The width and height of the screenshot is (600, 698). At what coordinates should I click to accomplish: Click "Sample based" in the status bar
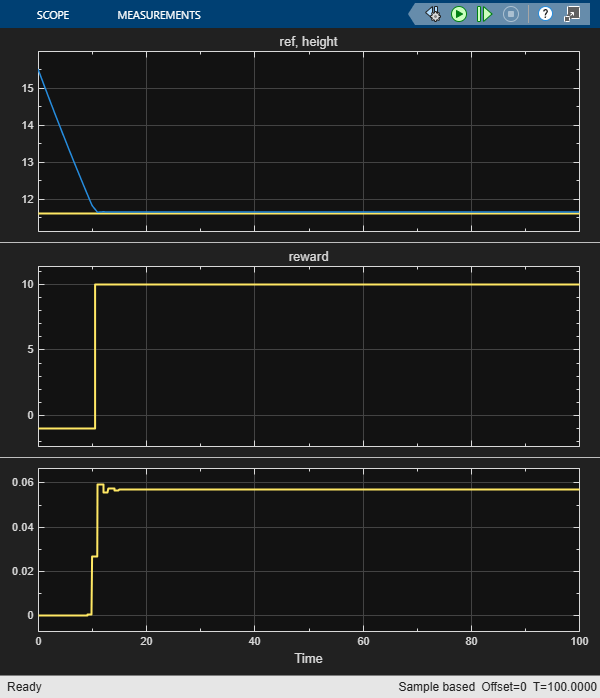pyautogui.click(x=436, y=688)
